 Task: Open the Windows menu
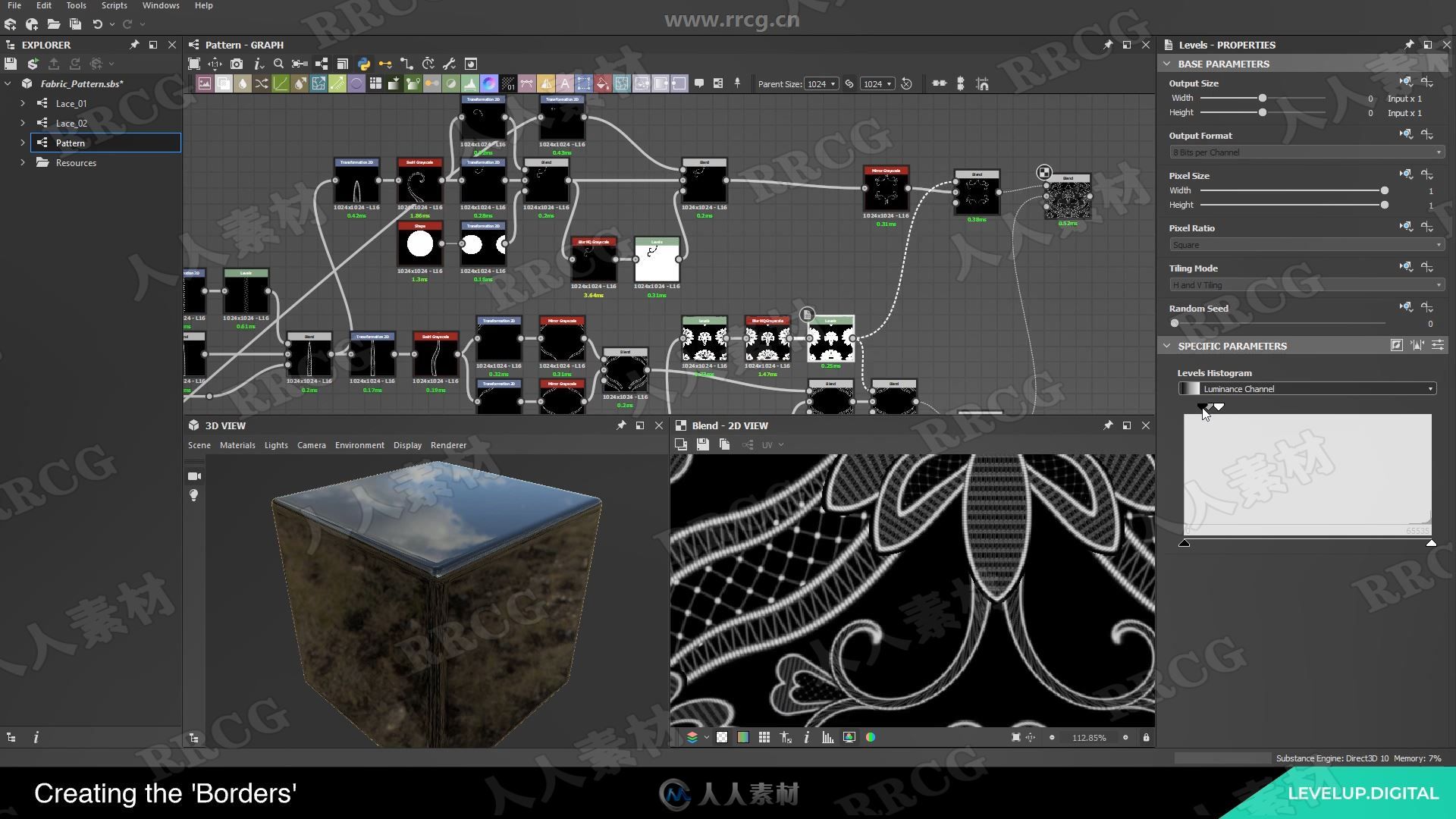pyautogui.click(x=161, y=5)
